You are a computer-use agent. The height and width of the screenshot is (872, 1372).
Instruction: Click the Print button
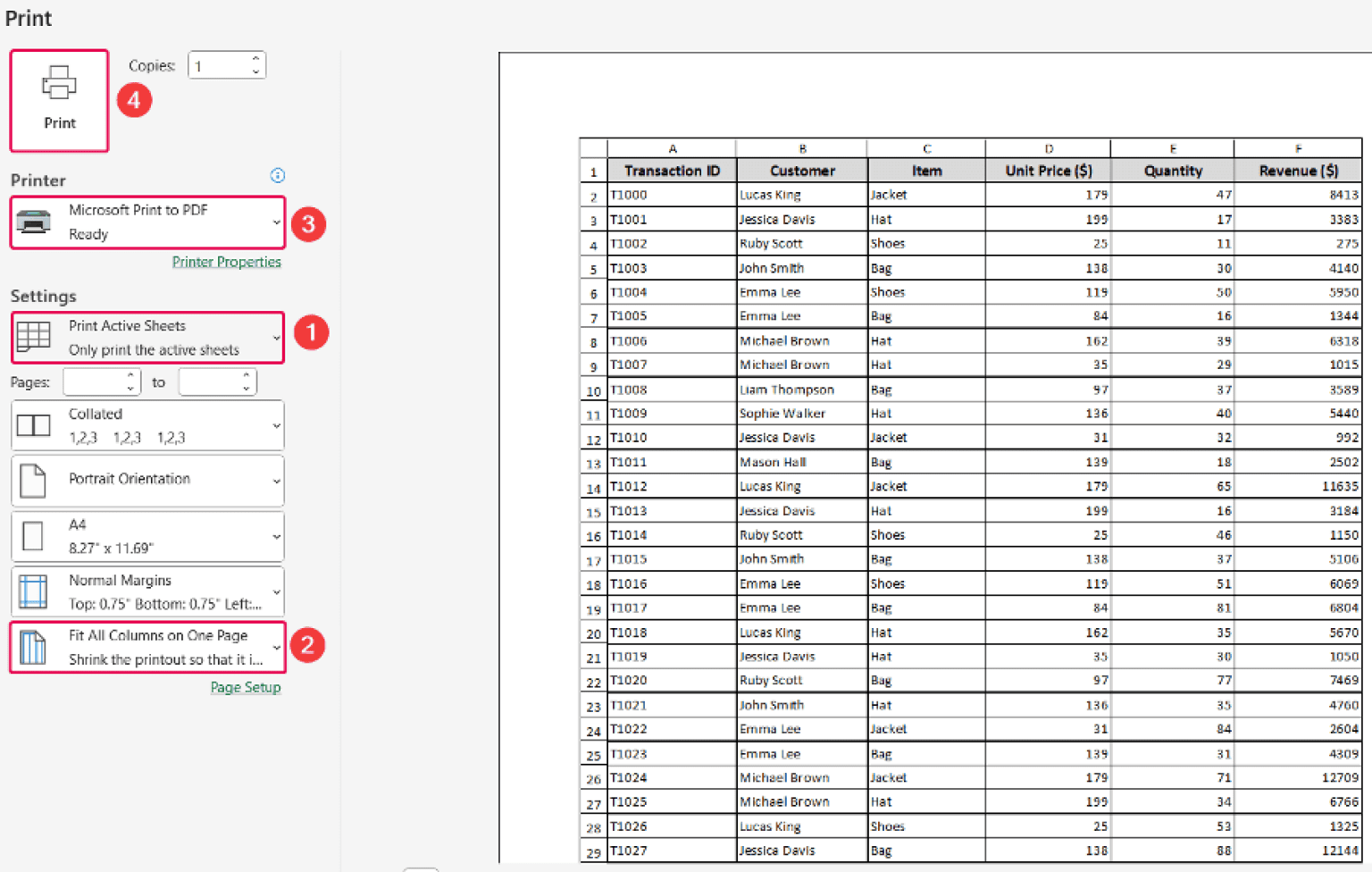tap(59, 100)
